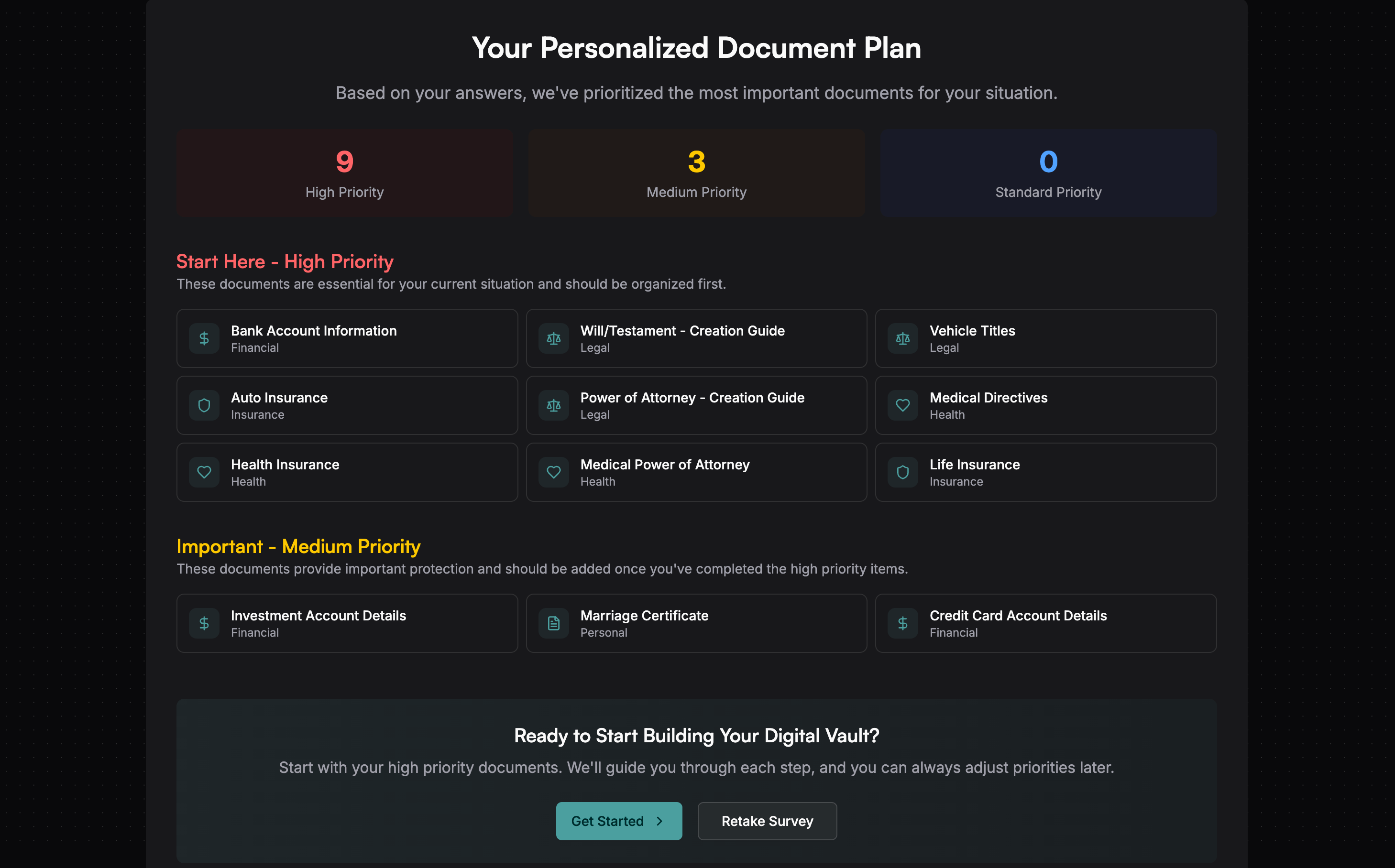Click the Health label under Medical Power of Attorney

click(597, 482)
